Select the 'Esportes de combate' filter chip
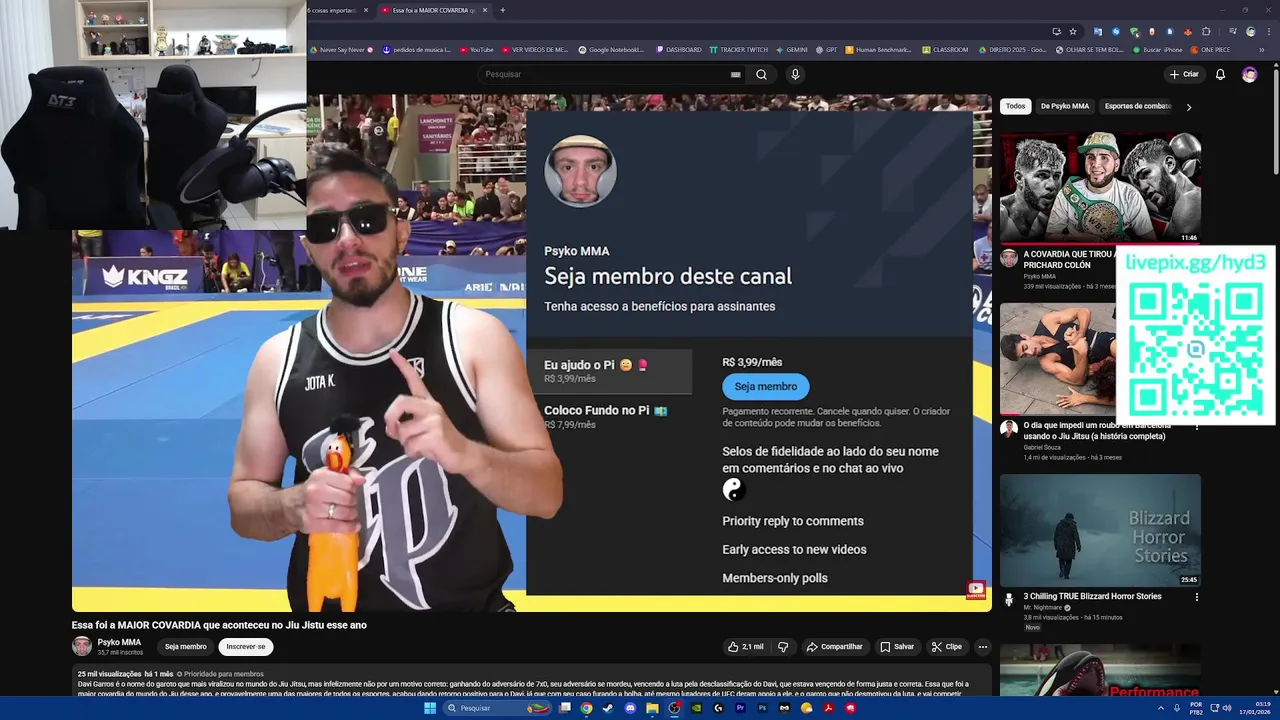 pyautogui.click(x=1138, y=106)
